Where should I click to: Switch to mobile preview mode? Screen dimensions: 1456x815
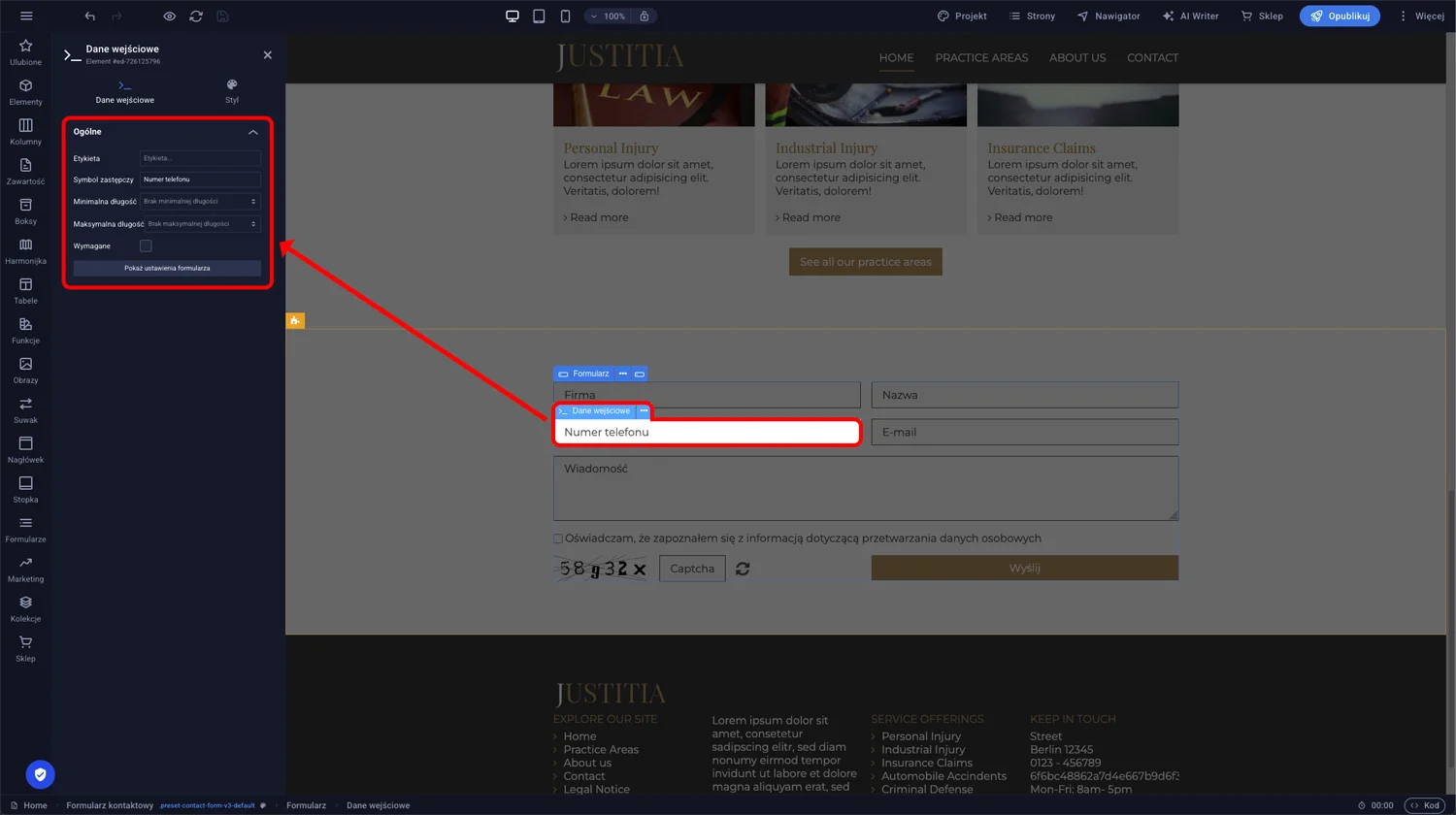(x=564, y=16)
